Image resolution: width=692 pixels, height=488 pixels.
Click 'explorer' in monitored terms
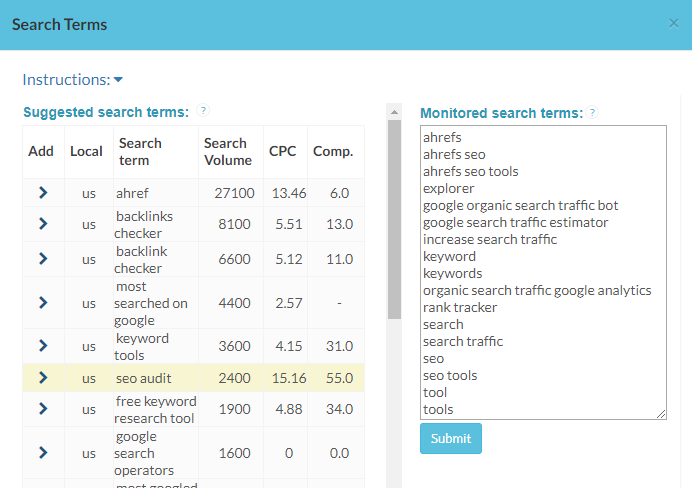pos(448,188)
